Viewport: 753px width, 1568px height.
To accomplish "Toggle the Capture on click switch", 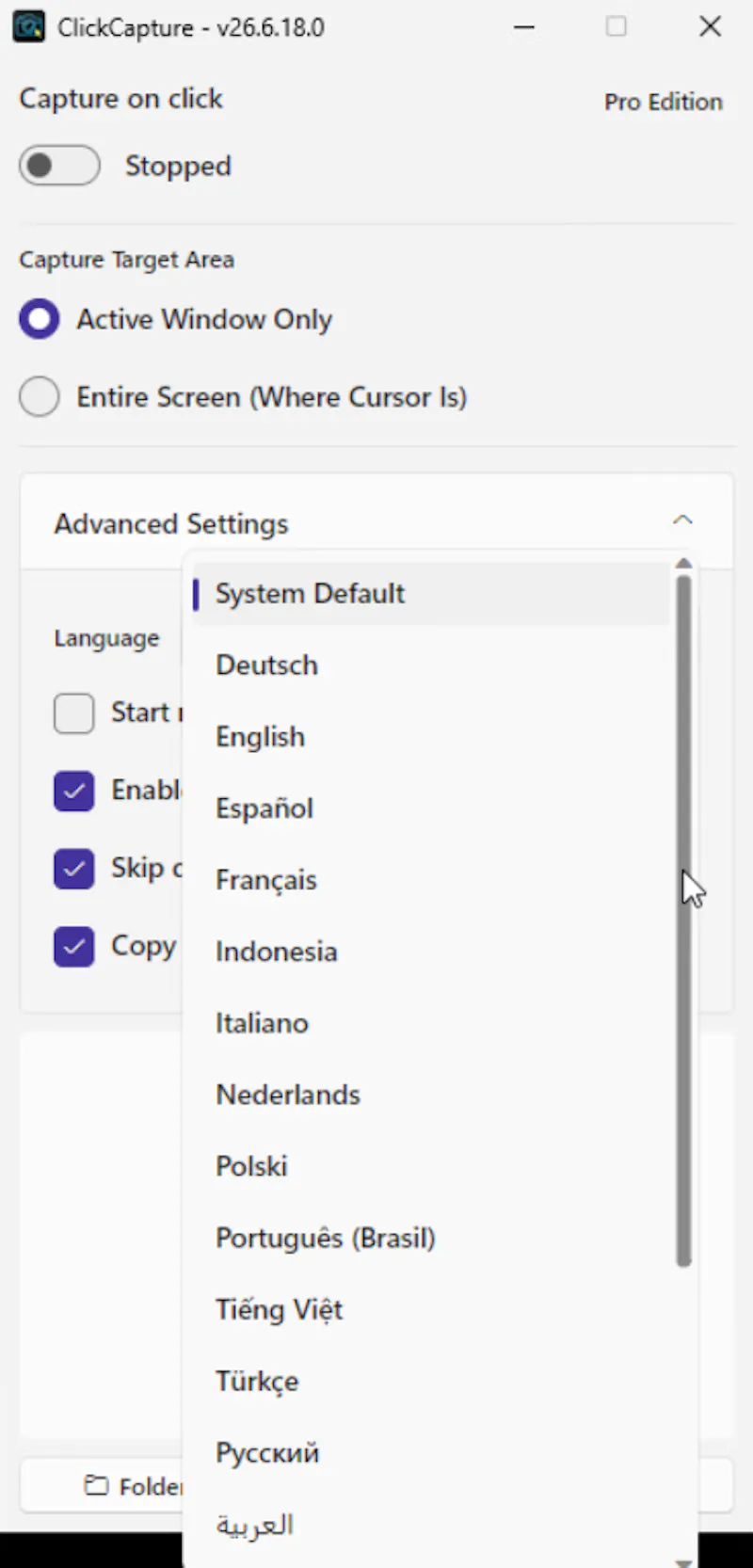I will click(59, 166).
